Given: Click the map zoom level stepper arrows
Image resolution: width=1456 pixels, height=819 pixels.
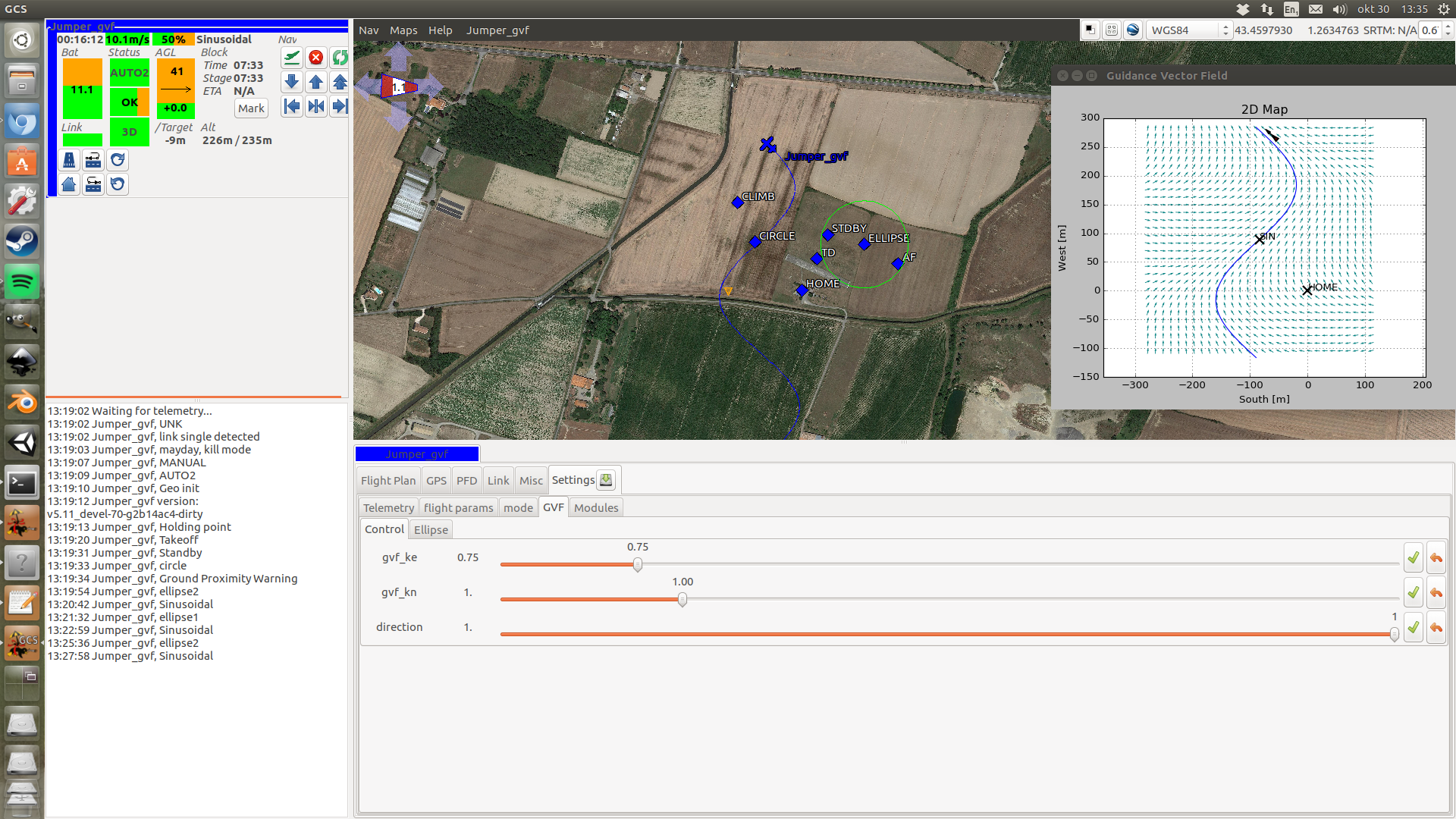Looking at the screenshot, I should 1448,30.
